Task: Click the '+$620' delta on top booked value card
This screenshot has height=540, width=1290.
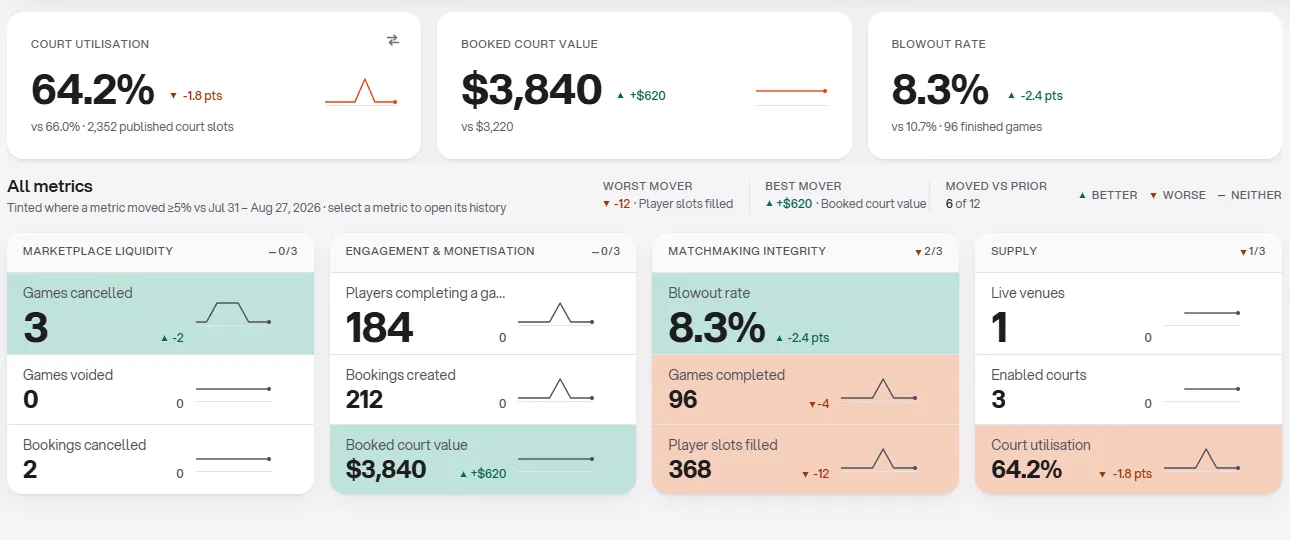Action: point(641,96)
